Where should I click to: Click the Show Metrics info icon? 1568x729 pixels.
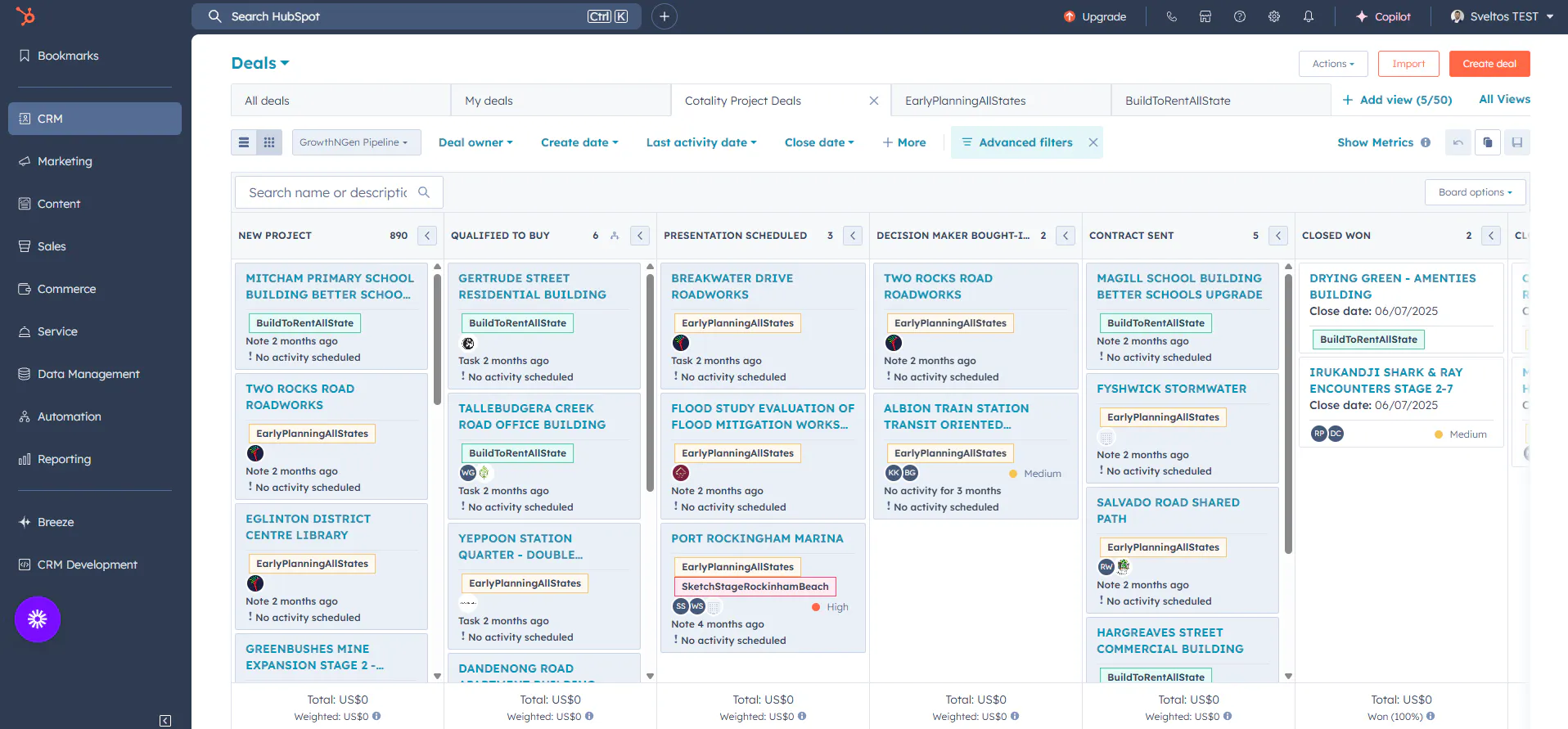click(1426, 142)
